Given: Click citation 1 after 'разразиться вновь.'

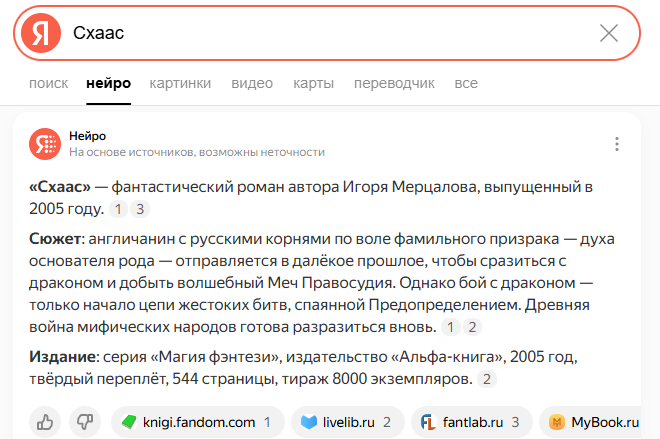Looking at the screenshot, I should click(x=450, y=327).
